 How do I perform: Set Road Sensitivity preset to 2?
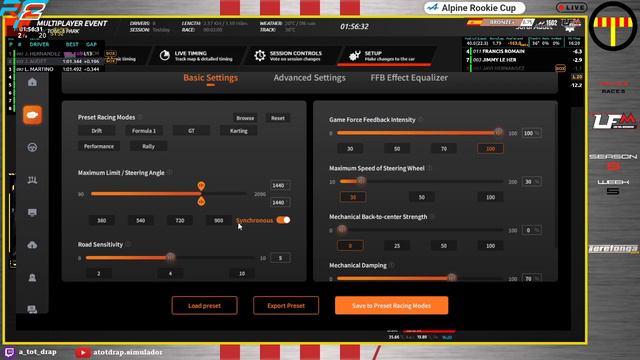(x=99, y=273)
